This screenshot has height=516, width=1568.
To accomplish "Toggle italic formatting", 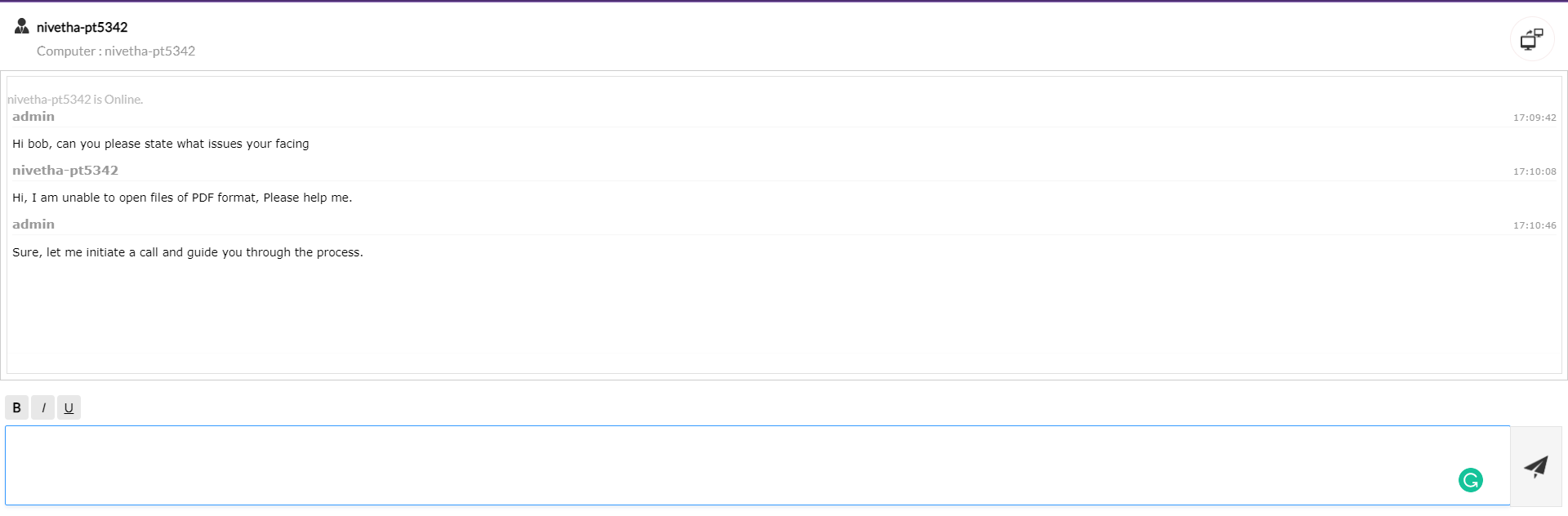I will tap(42, 407).
